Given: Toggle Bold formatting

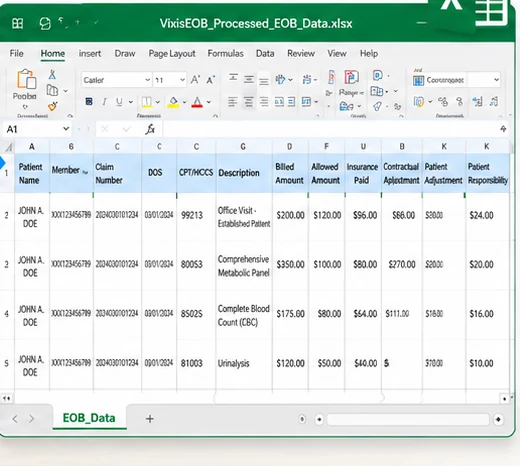Looking at the screenshot, I should [x=89, y=102].
